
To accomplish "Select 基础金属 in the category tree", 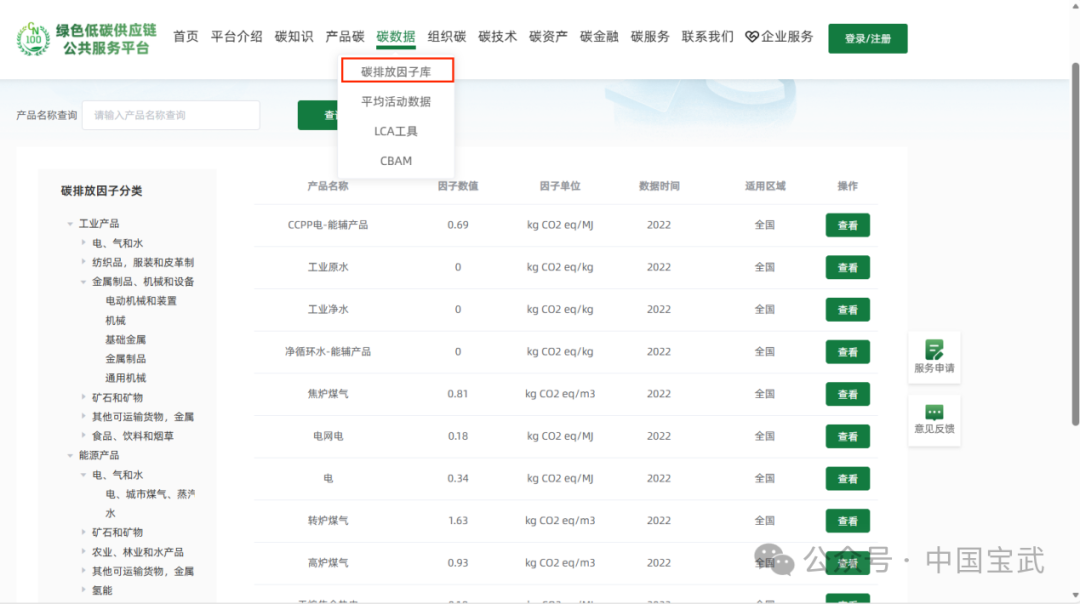I will (125, 340).
